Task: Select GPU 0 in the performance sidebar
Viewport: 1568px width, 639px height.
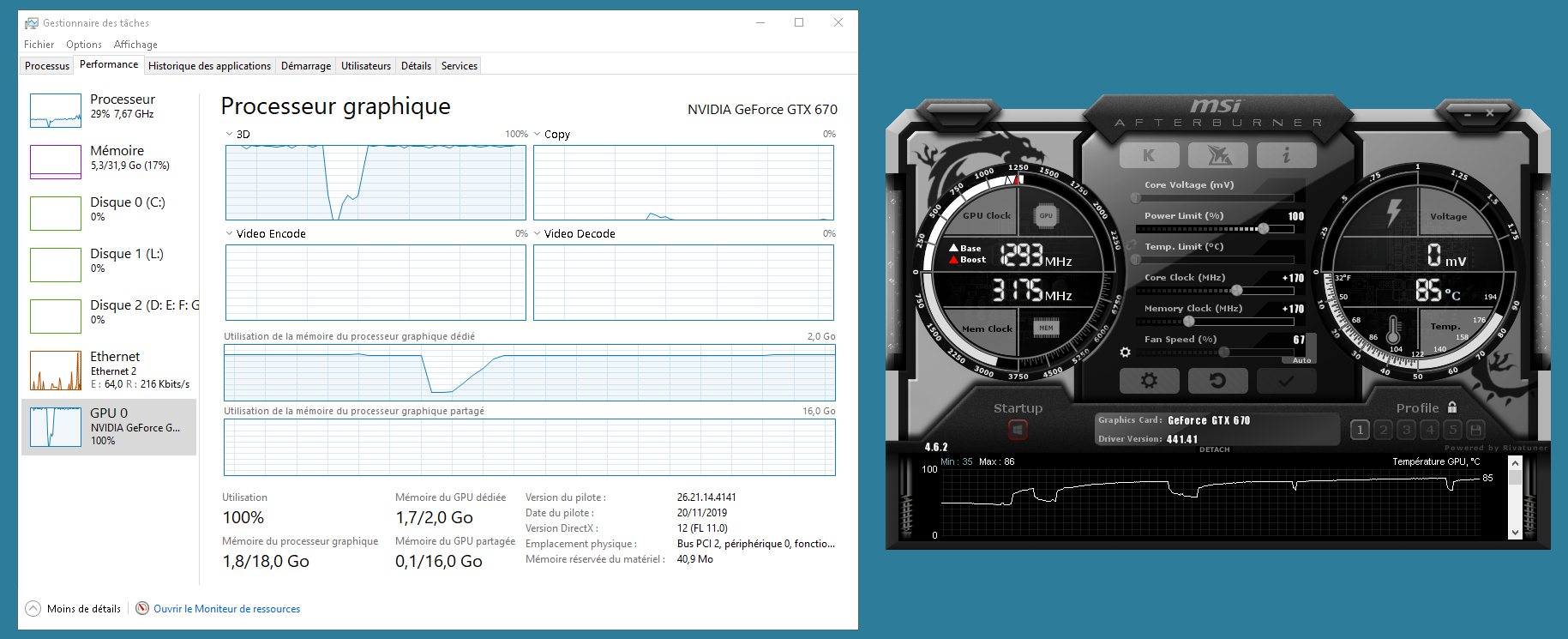Action: (109, 426)
